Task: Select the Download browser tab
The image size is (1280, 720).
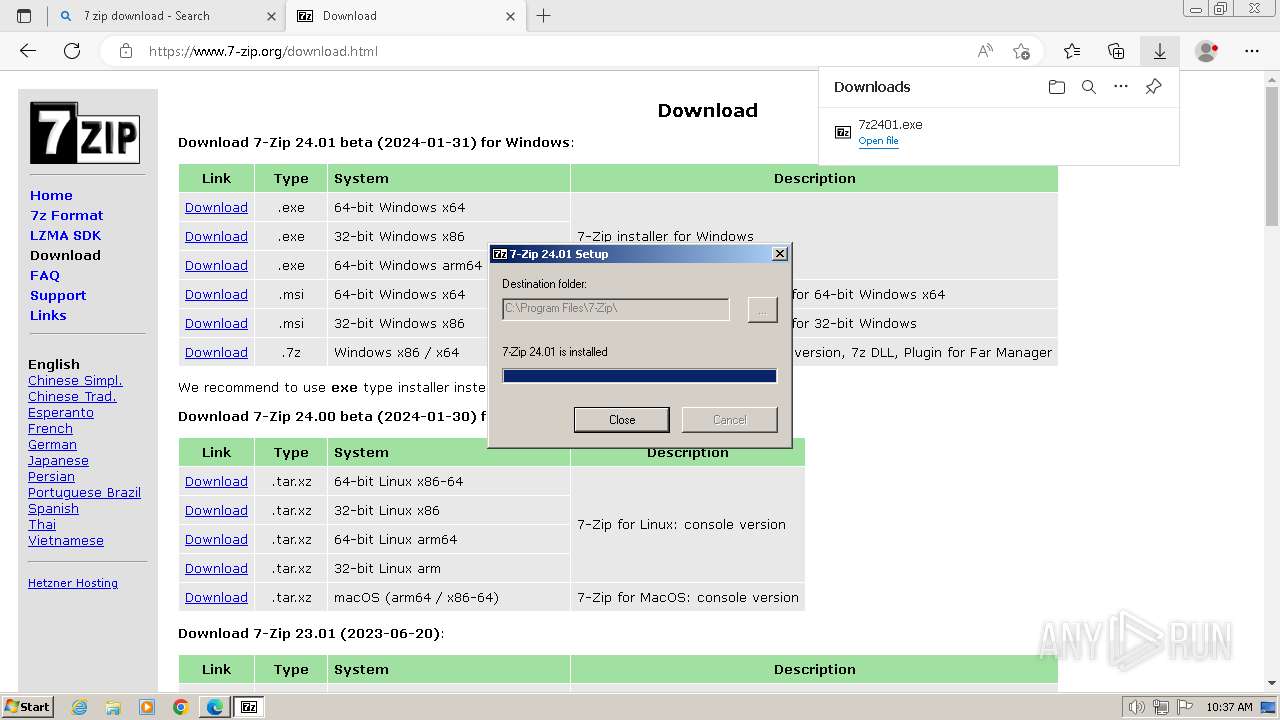Action: pos(405,16)
